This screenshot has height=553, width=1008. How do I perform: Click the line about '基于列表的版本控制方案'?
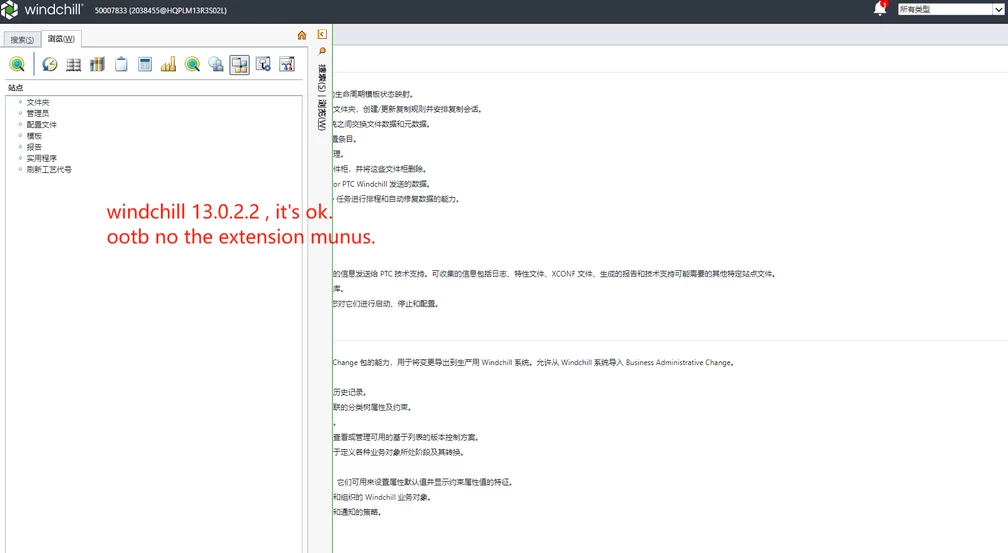pyautogui.click(x=406, y=437)
